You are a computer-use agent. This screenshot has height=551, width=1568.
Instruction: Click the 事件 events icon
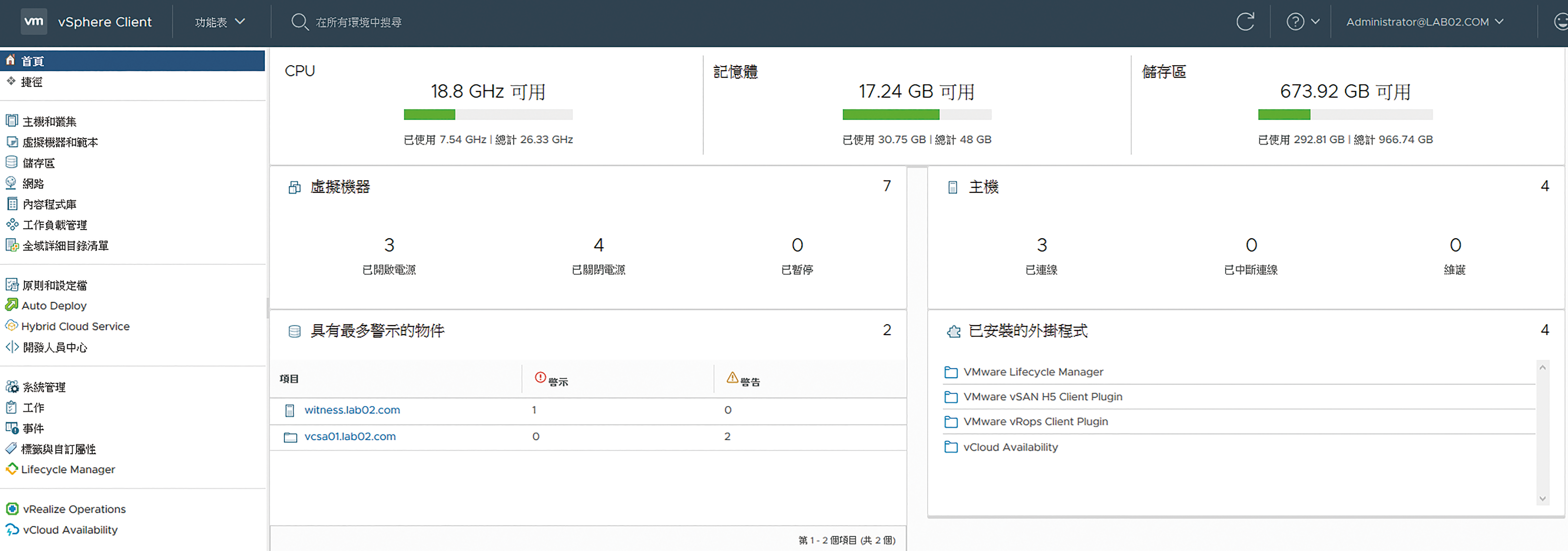(12, 428)
